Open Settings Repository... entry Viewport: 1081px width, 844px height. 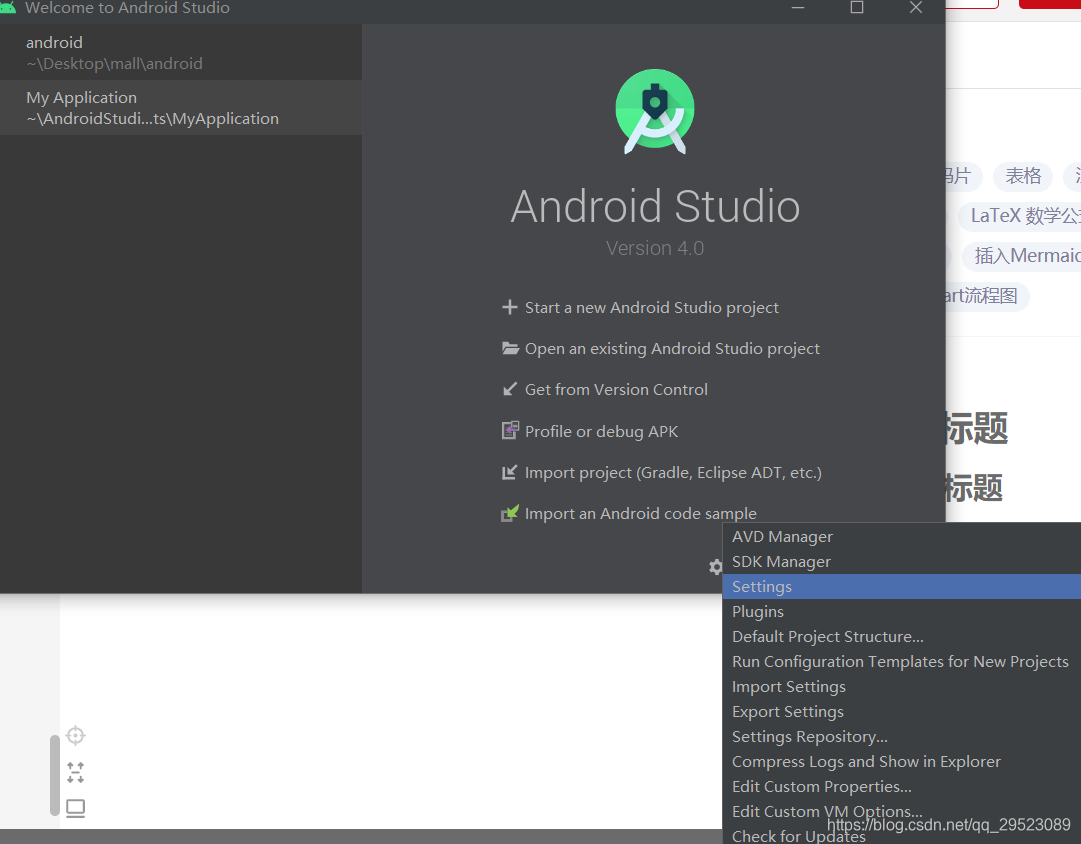pos(902,736)
